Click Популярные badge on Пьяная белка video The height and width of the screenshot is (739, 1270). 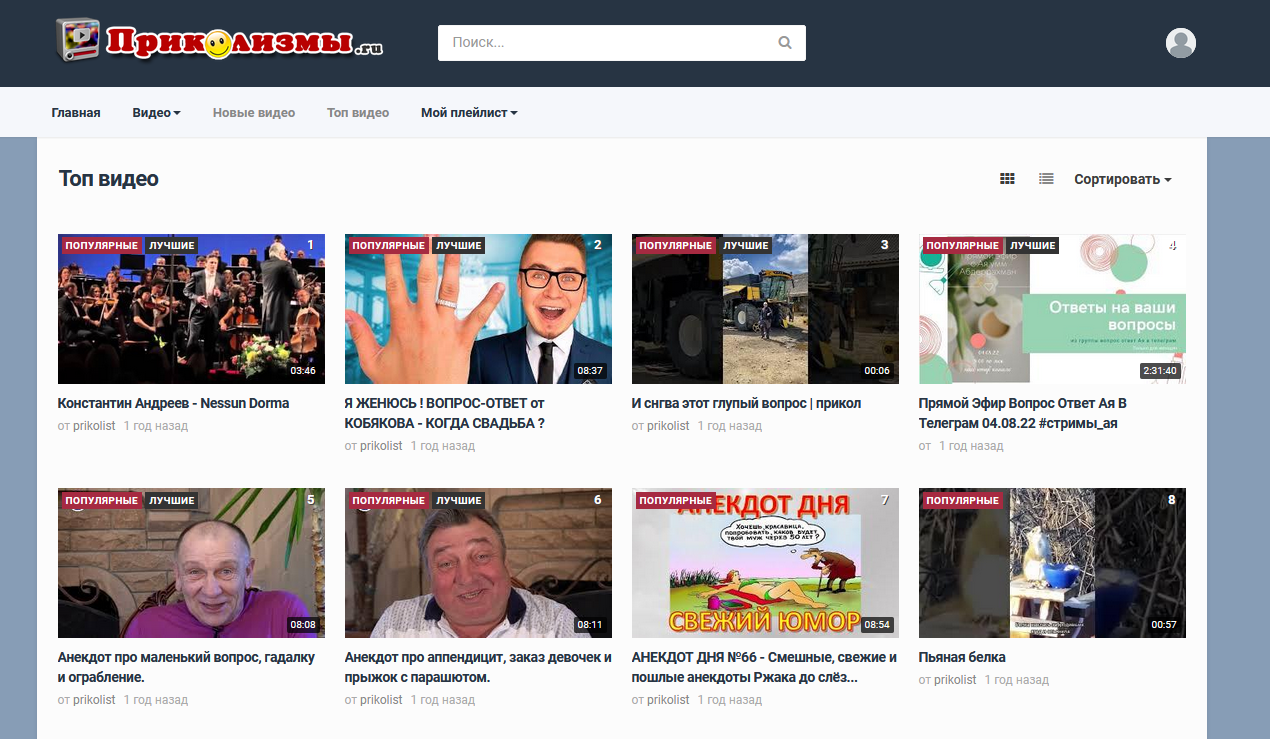961,499
